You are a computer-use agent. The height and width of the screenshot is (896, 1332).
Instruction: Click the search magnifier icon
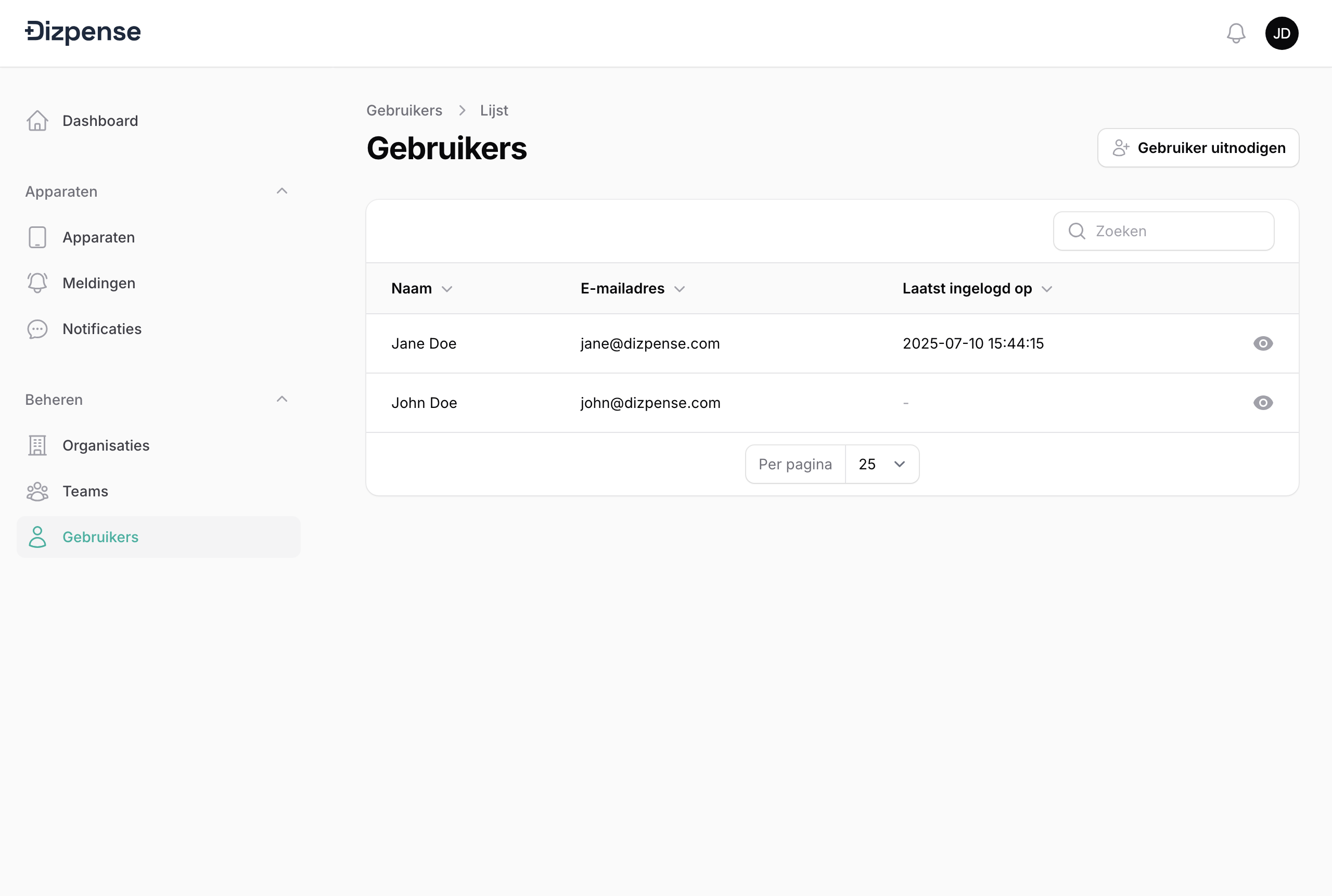(1077, 231)
